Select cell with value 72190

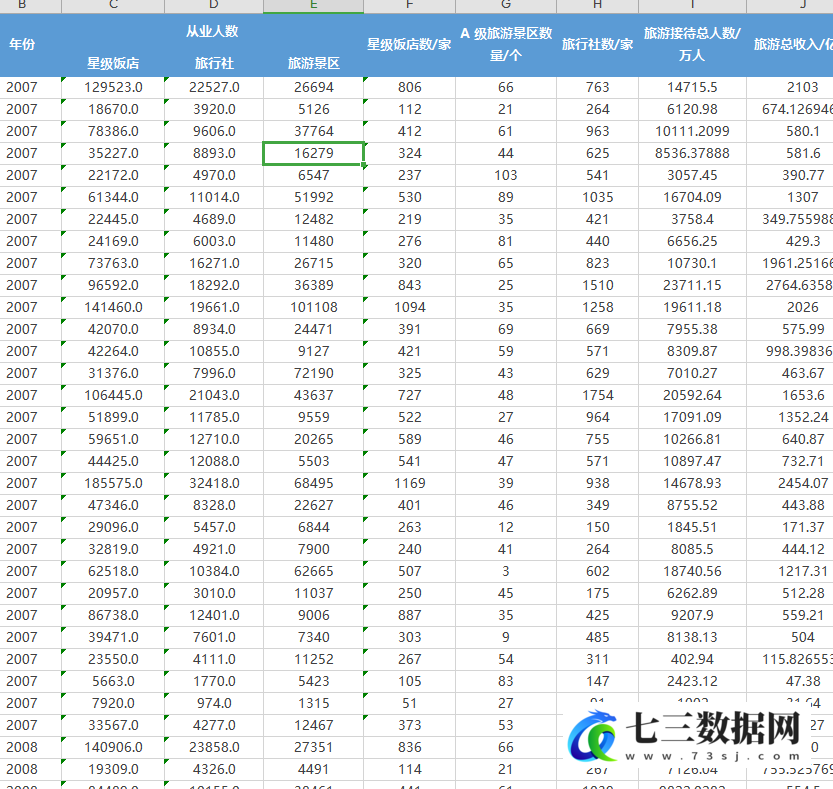313,374
